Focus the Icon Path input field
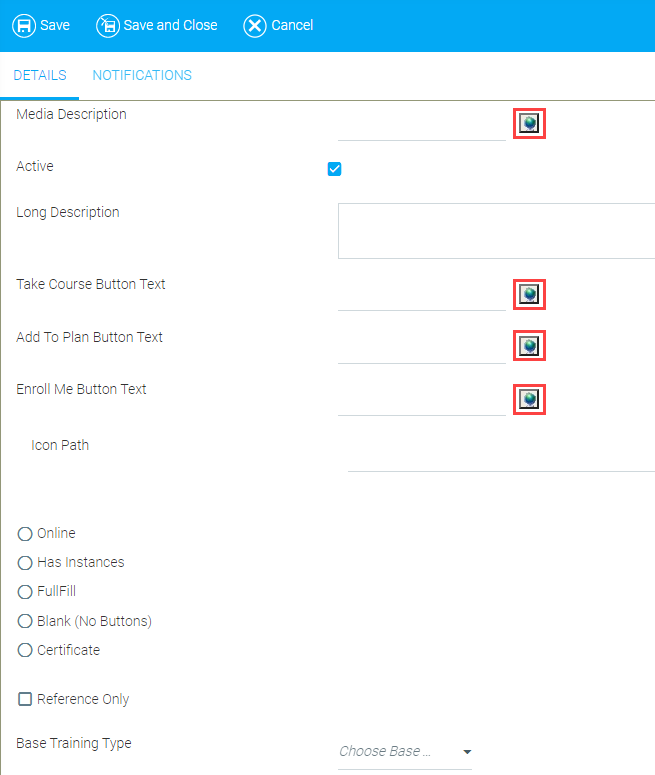655x775 pixels. pos(501,457)
